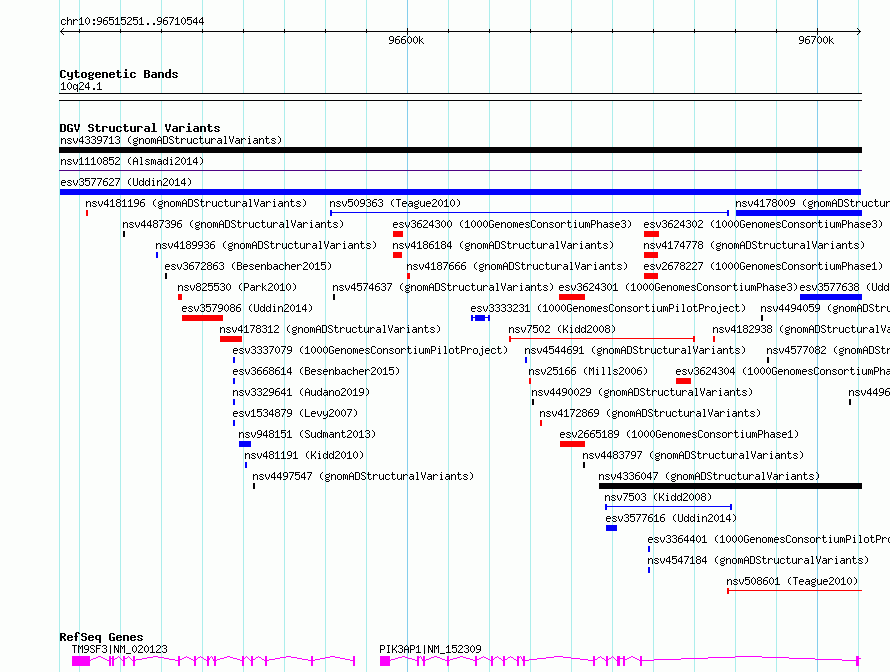Click the esv3577638 variant label
Image resolution: width=890 pixels, height=672 pixels.
pyautogui.click(x=845, y=287)
